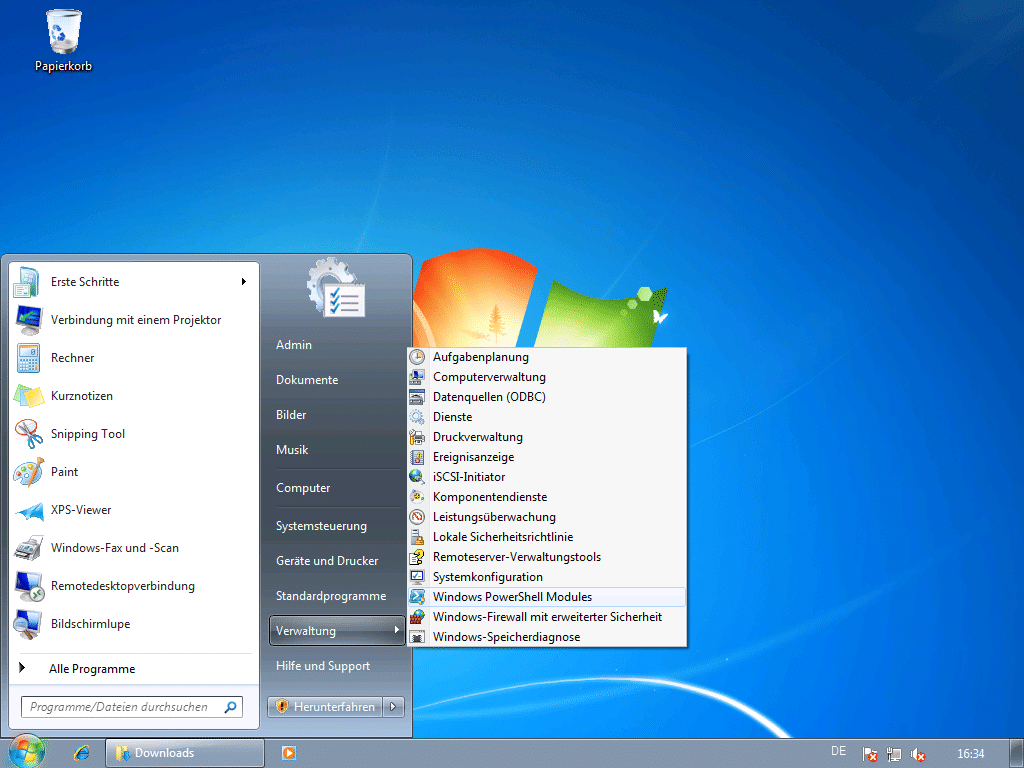This screenshot has width=1024, height=768.
Task: Click the Windows-Speicherdiagnose chip icon
Action: (417, 637)
